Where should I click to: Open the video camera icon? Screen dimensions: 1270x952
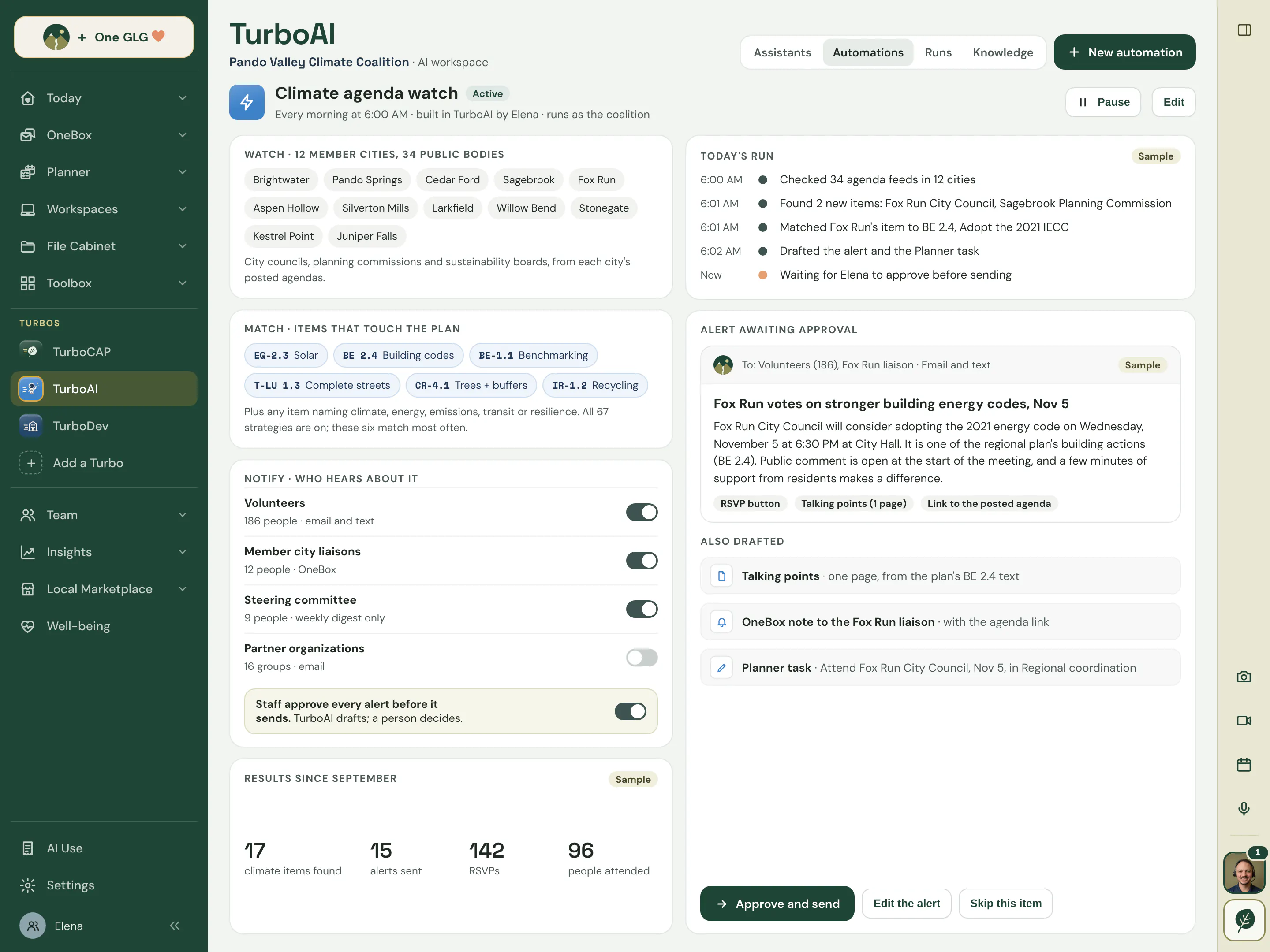click(x=1244, y=720)
